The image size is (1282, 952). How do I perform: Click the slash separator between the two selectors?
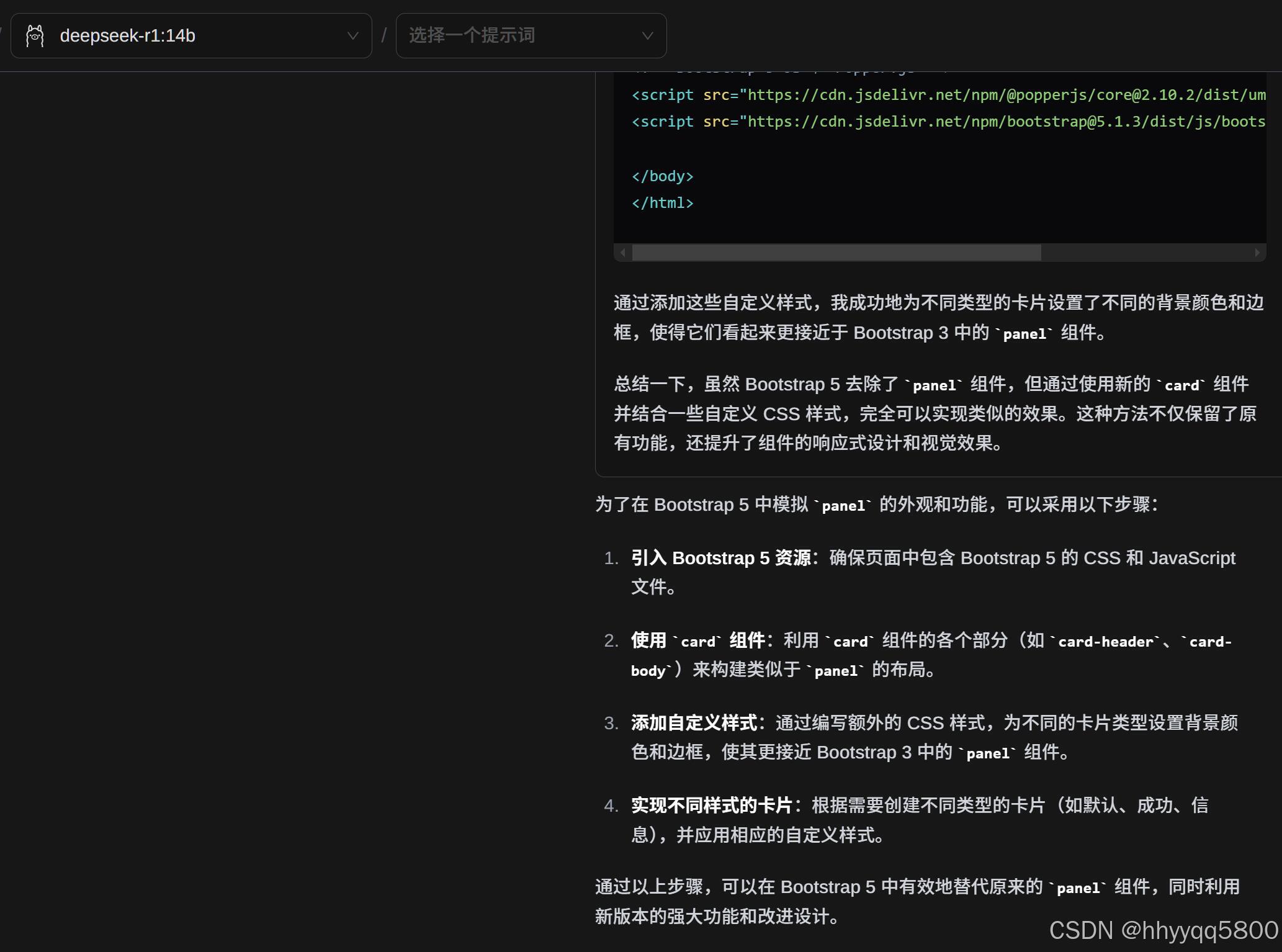tap(384, 35)
